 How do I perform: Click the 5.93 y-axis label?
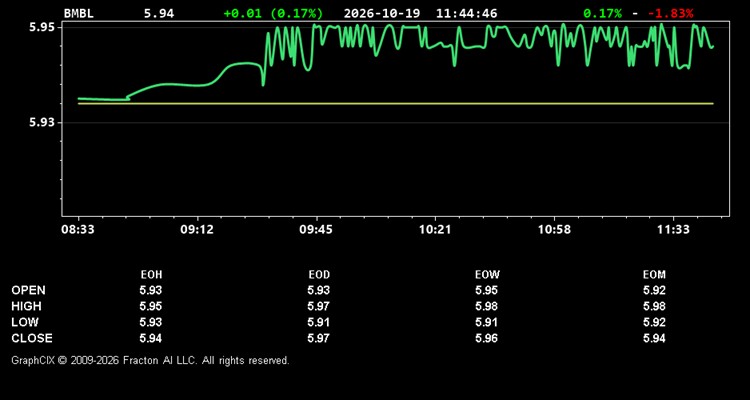tap(42, 122)
